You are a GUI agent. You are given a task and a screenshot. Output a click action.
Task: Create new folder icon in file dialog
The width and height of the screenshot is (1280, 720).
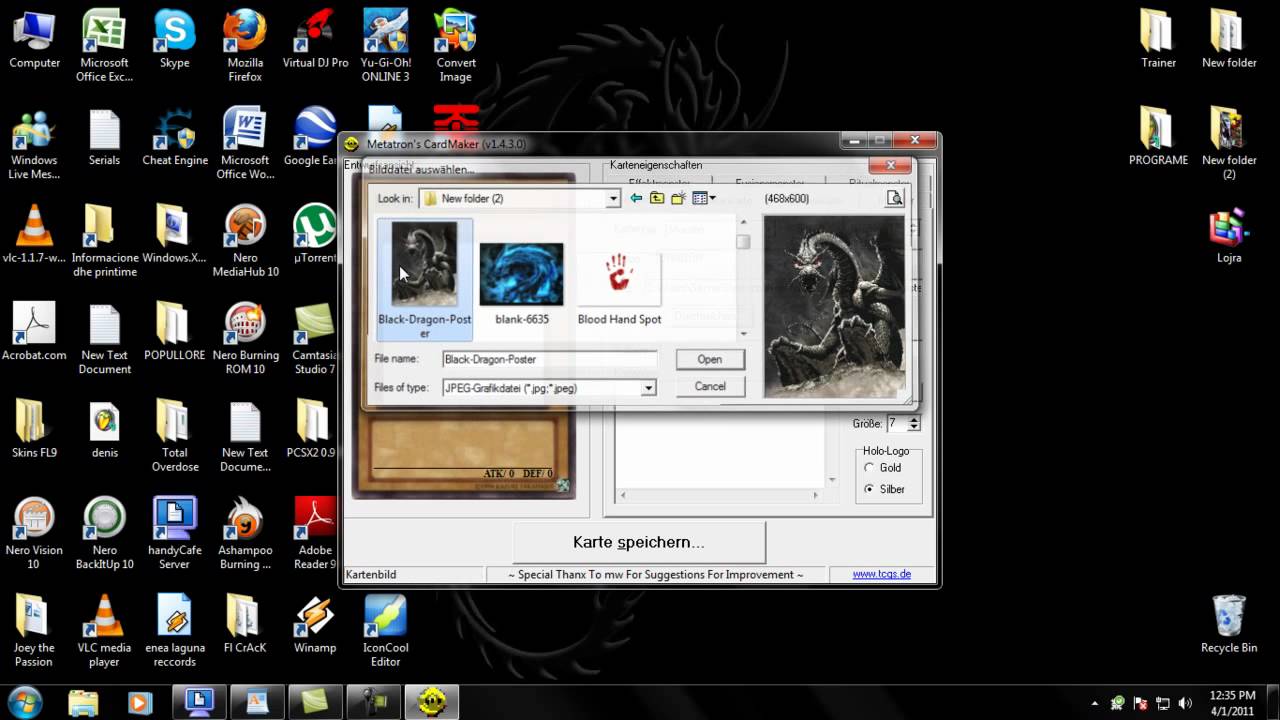tap(678, 198)
